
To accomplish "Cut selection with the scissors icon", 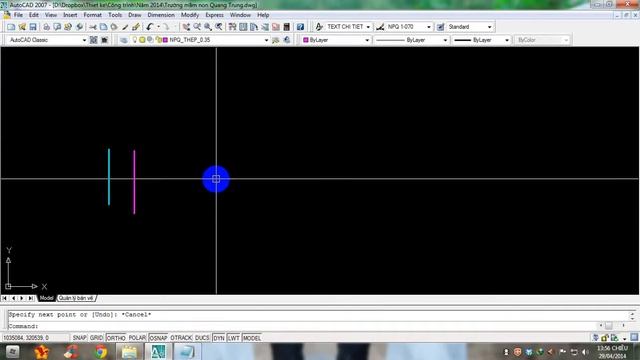I will (x=93, y=27).
